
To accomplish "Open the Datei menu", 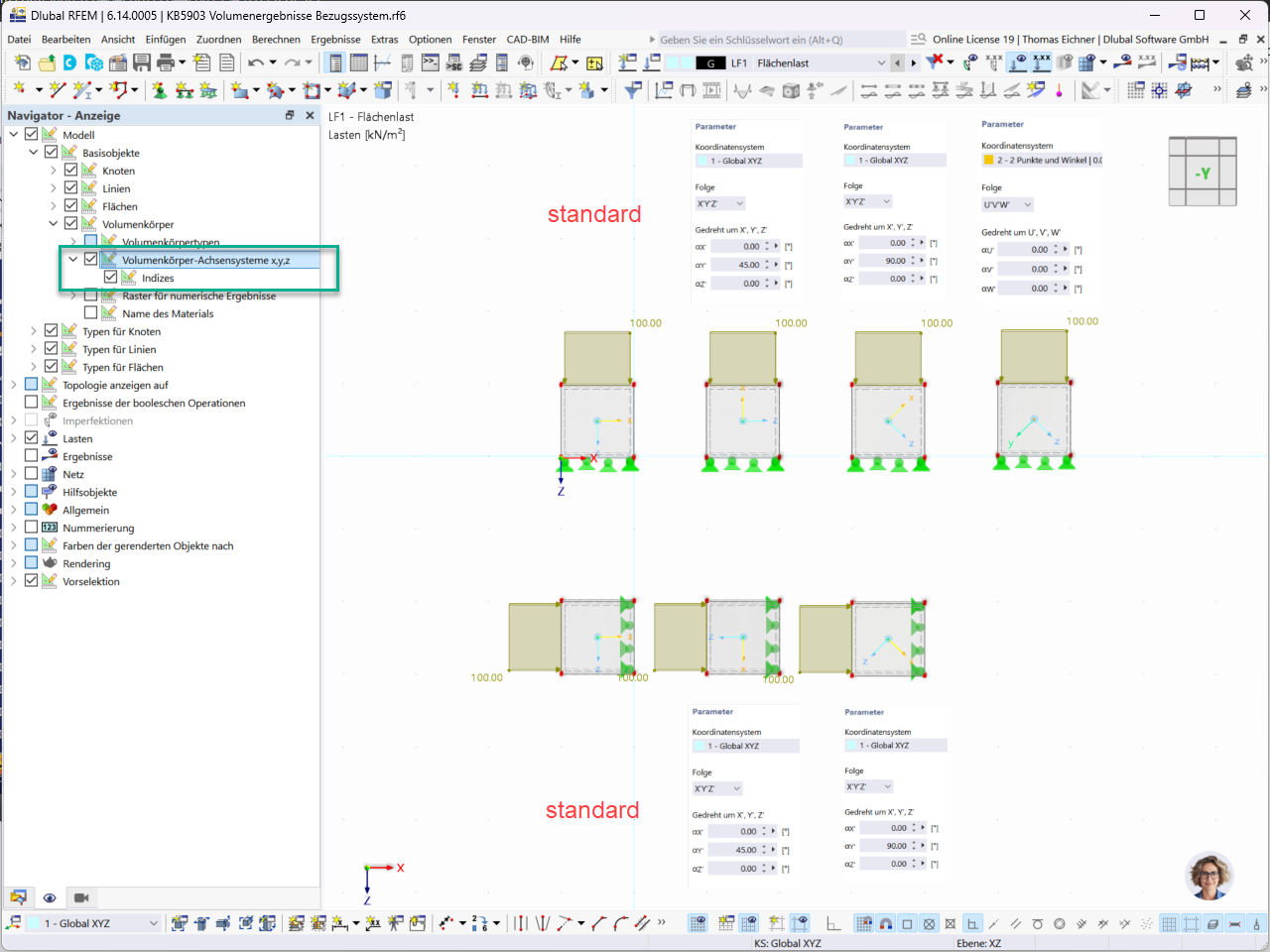I will pyautogui.click(x=19, y=40).
